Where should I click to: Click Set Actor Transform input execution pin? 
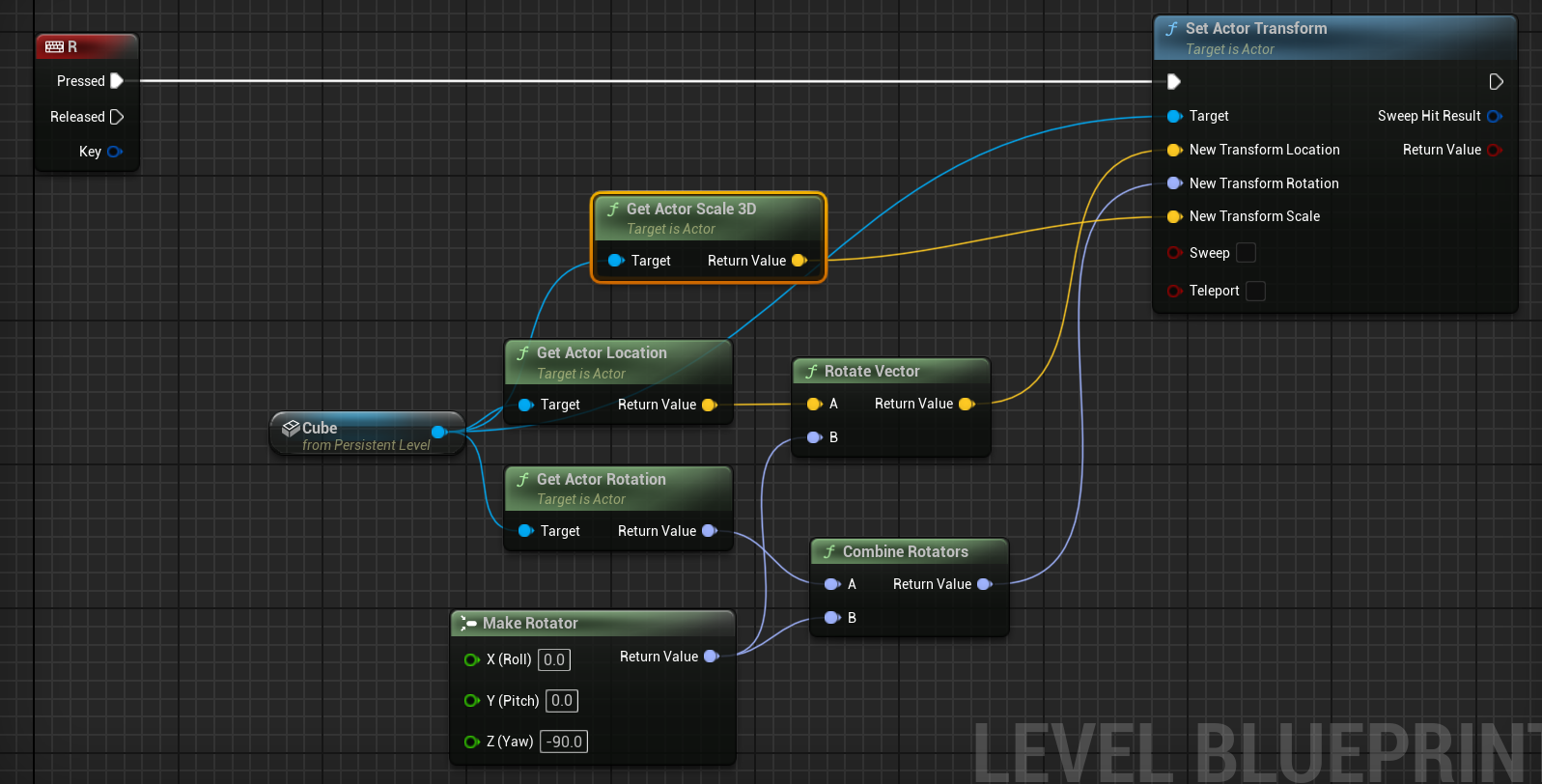click(x=1174, y=82)
